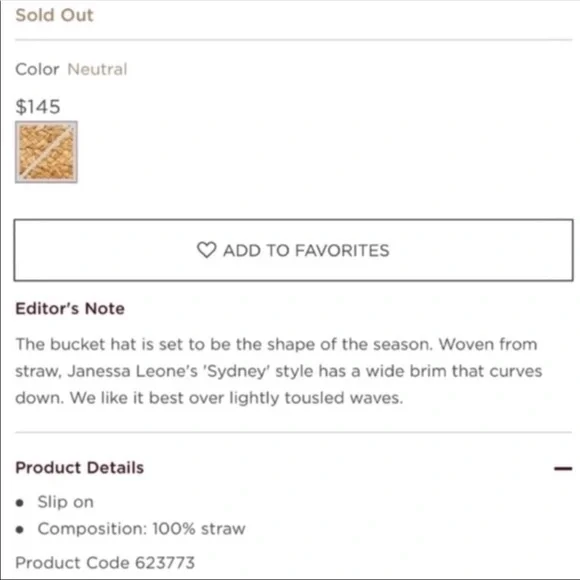Click the heart icon beside Add to Favorites

click(206, 250)
